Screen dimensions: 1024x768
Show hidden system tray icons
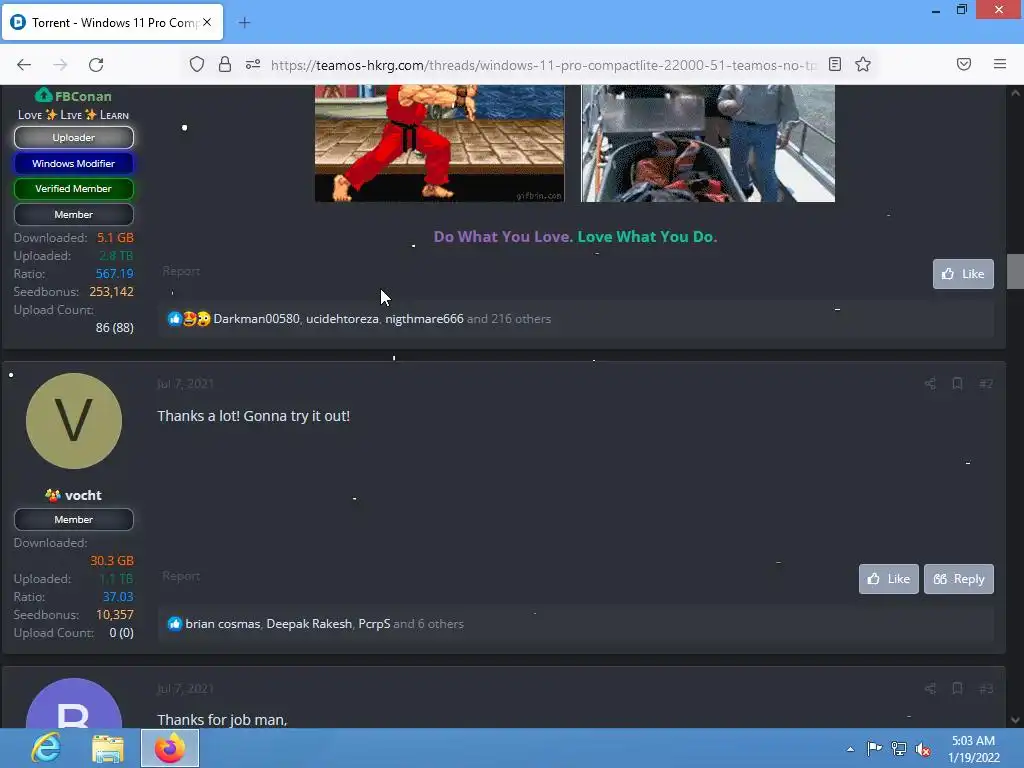tap(850, 749)
